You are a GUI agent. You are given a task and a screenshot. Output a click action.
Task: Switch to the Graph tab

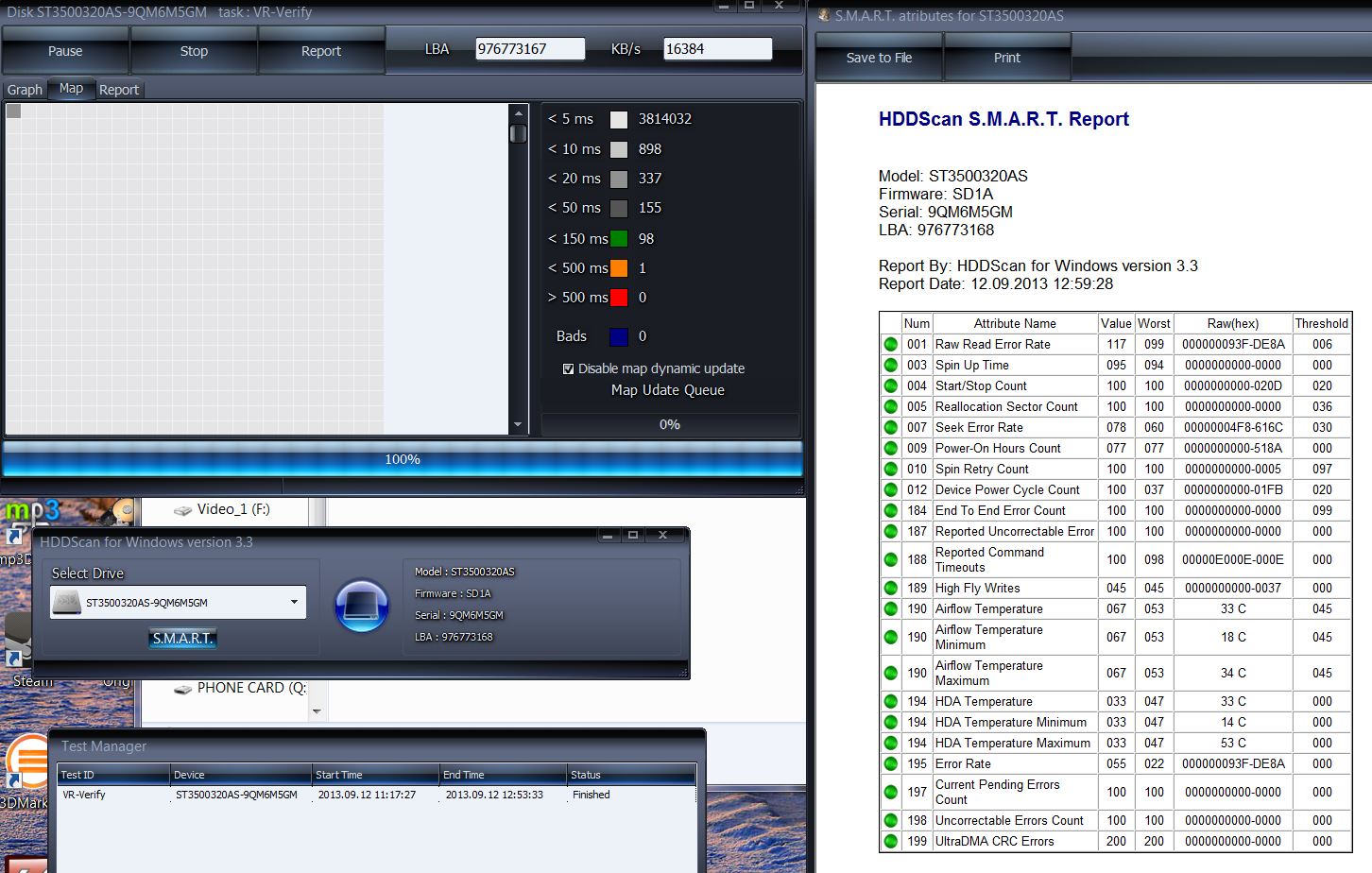(25, 90)
